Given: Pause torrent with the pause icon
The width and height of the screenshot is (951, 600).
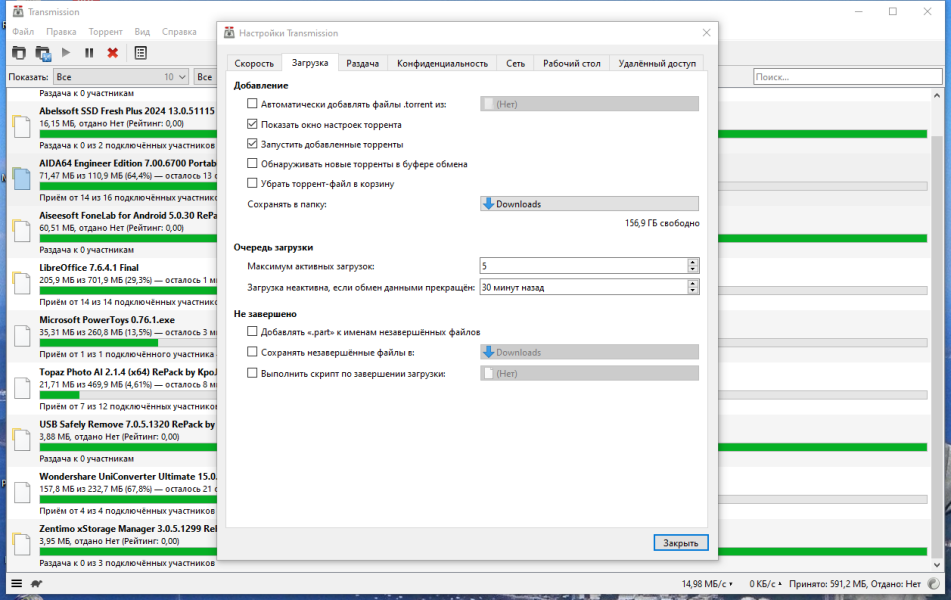Looking at the screenshot, I should 89,53.
